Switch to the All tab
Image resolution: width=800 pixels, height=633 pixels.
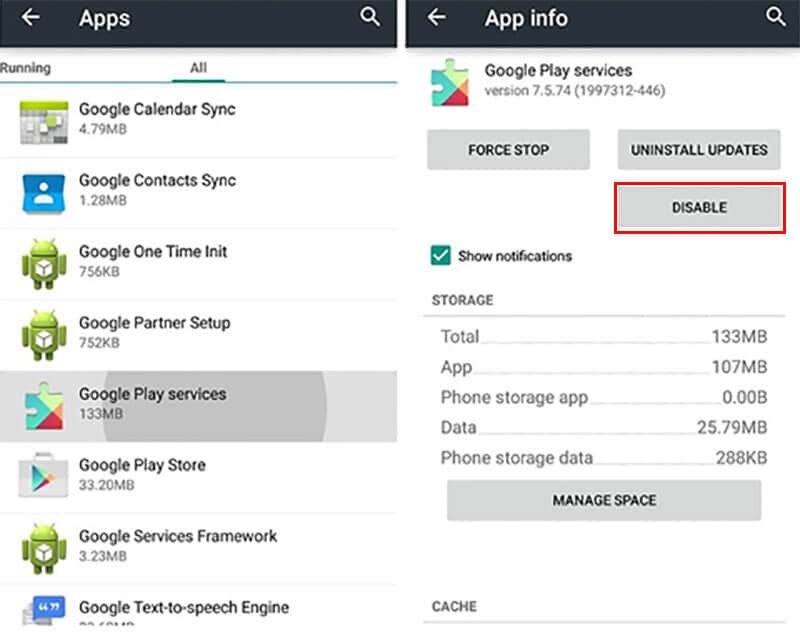coord(198,68)
